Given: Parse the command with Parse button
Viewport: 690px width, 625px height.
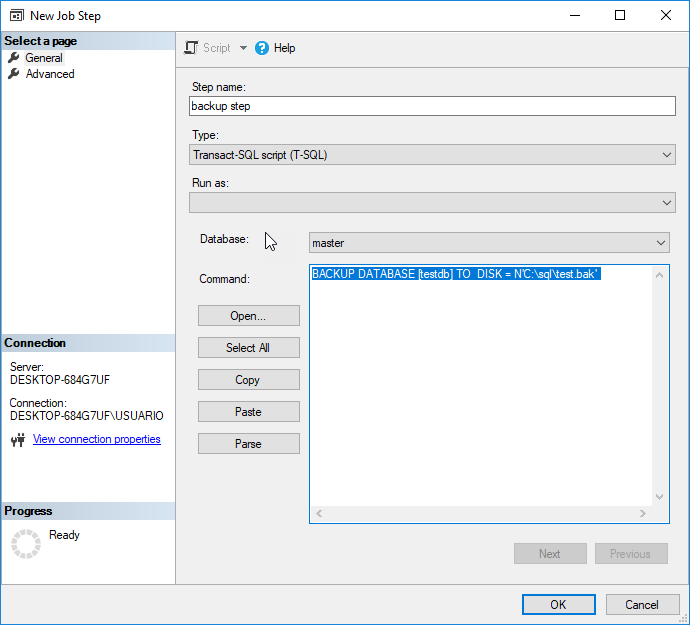Looking at the screenshot, I should pyautogui.click(x=248, y=444).
